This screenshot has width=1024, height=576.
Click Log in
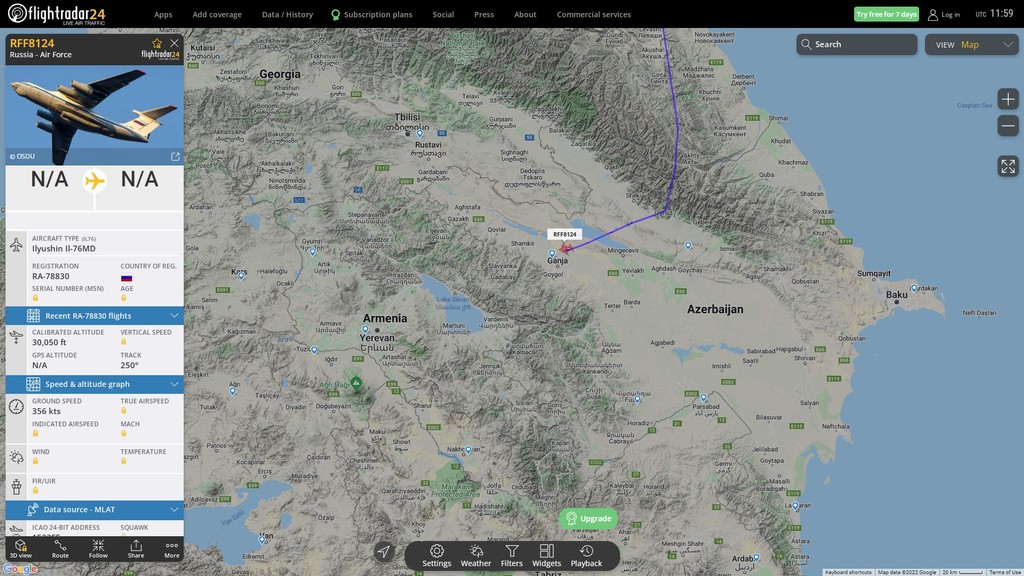(x=944, y=14)
